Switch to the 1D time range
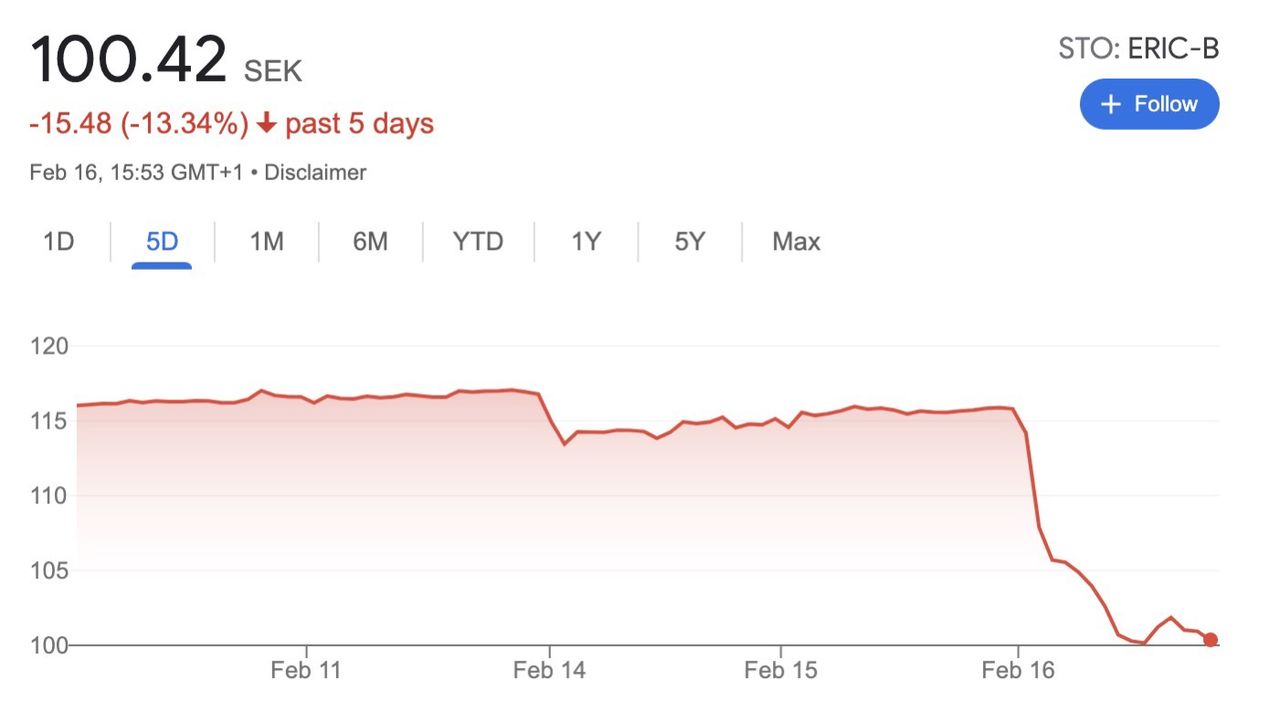This screenshot has height=701, width=1280. pyautogui.click(x=59, y=242)
